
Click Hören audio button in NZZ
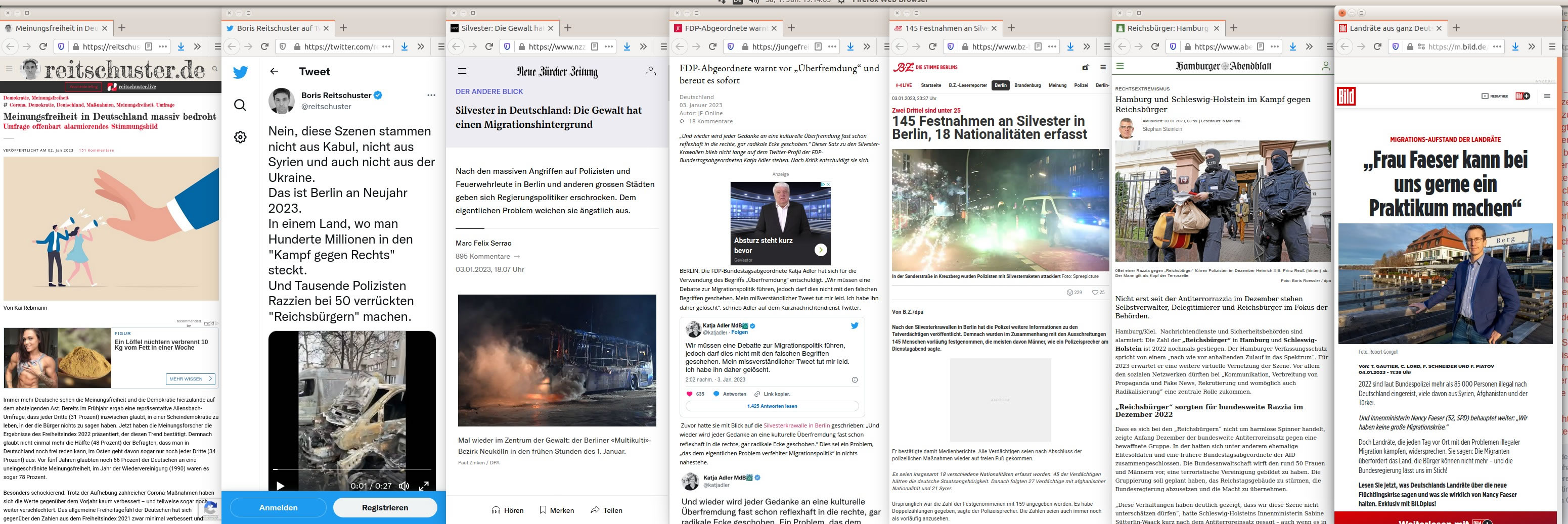pyautogui.click(x=508, y=510)
